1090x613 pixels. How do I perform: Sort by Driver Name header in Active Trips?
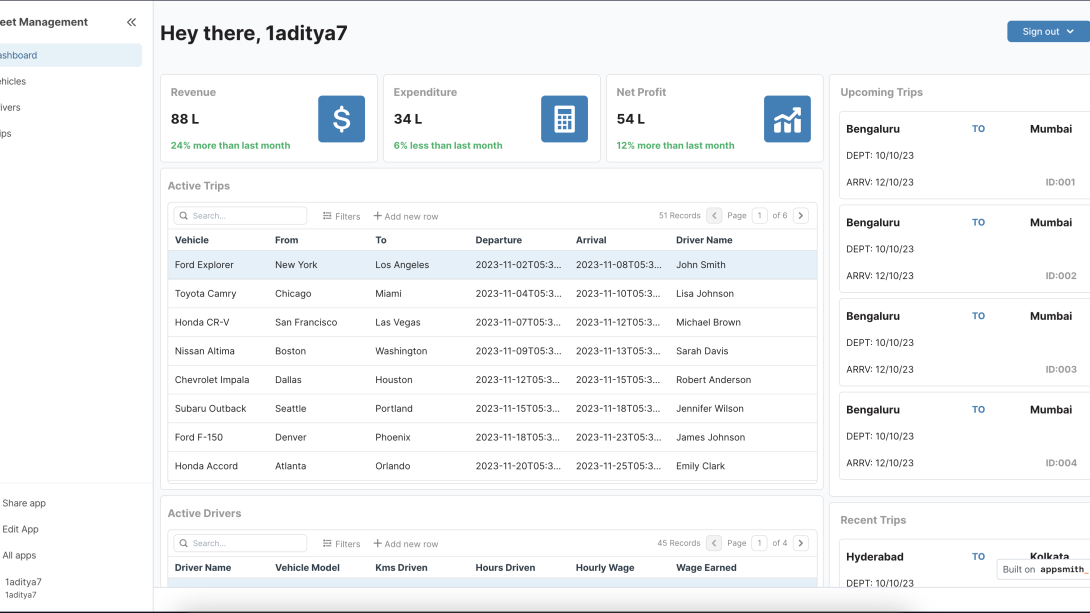pos(704,240)
